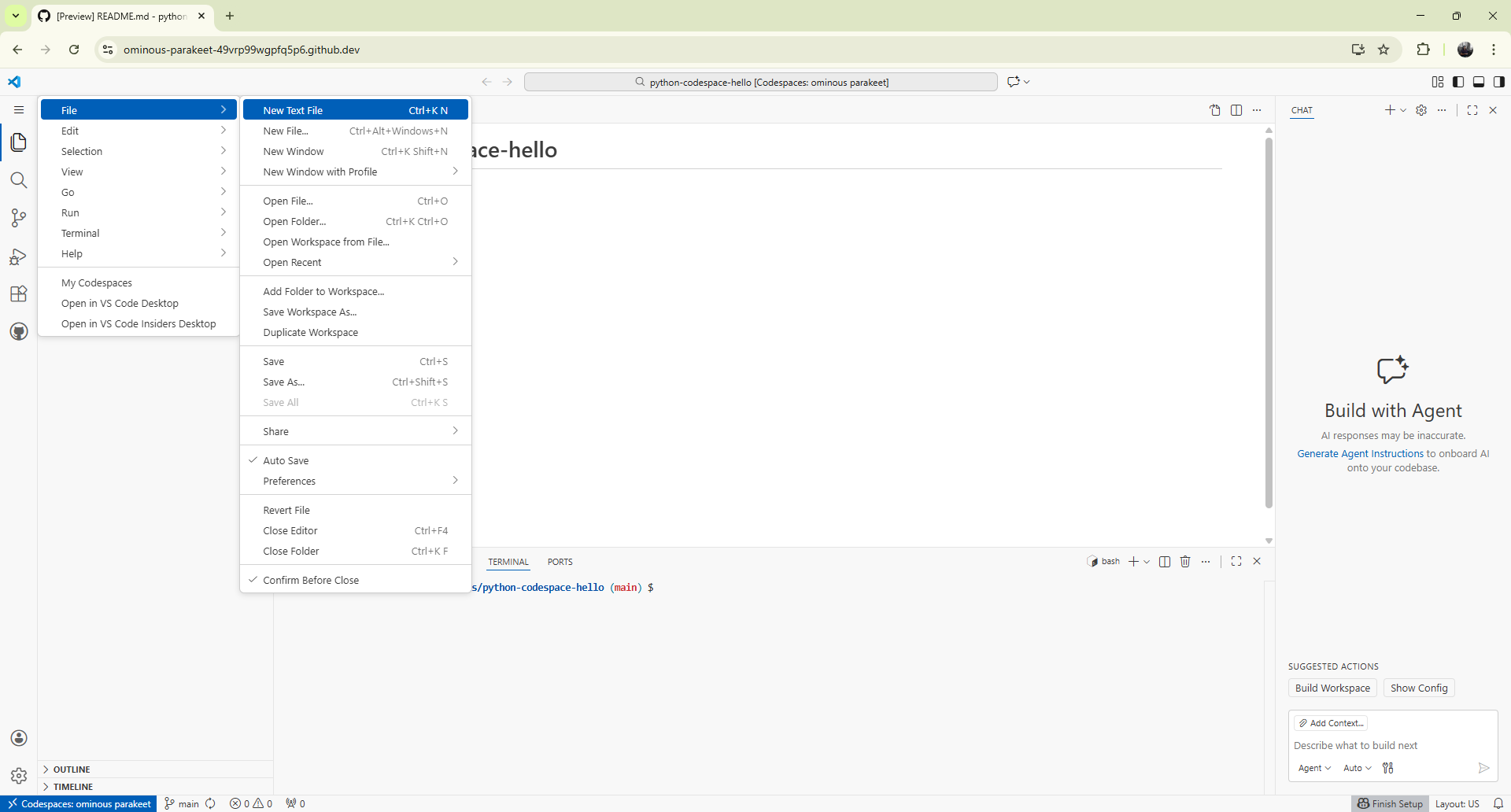Maximize the chat panel
Screen dimensions: 1511x812
(1472, 110)
